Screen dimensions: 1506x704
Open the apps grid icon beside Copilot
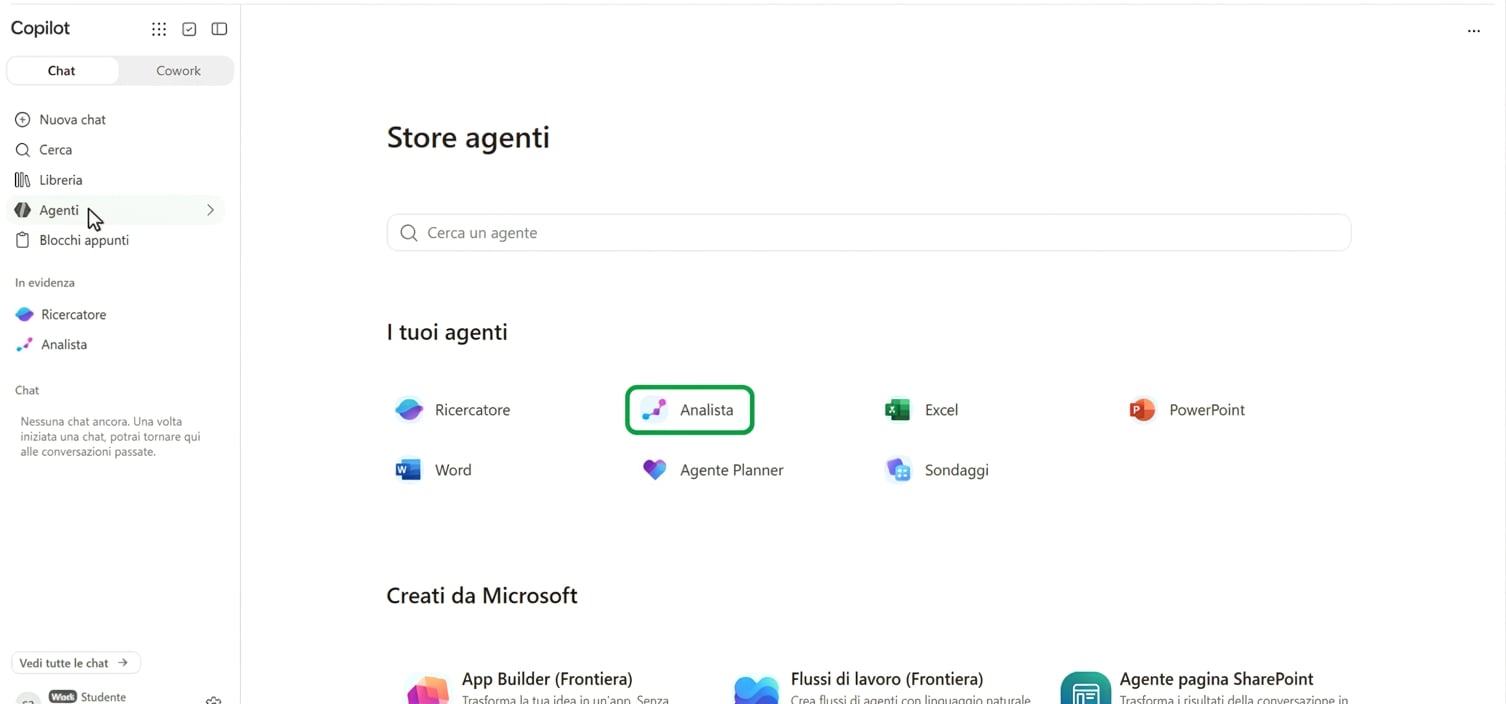coord(159,29)
